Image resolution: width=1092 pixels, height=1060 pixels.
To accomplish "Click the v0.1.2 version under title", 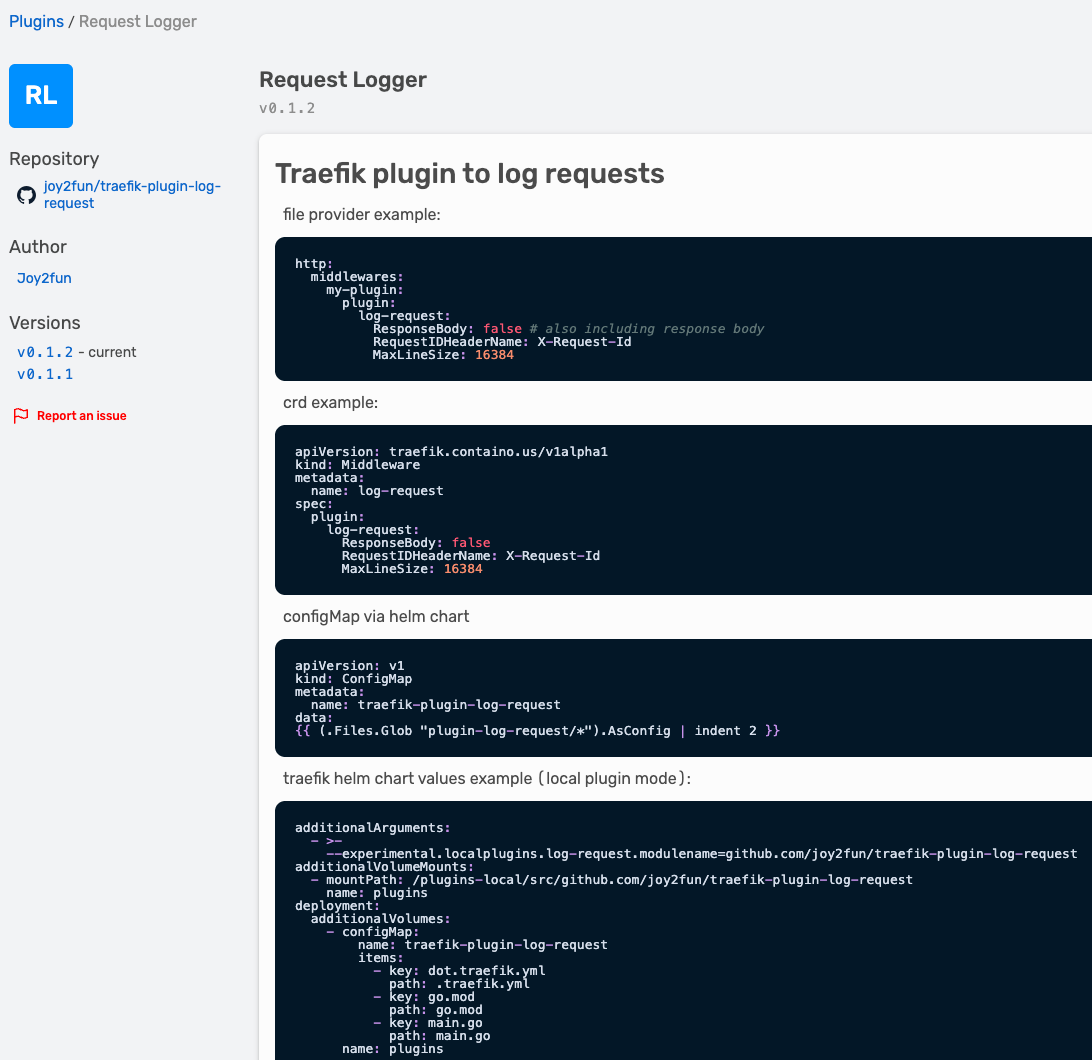I will click(287, 108).
